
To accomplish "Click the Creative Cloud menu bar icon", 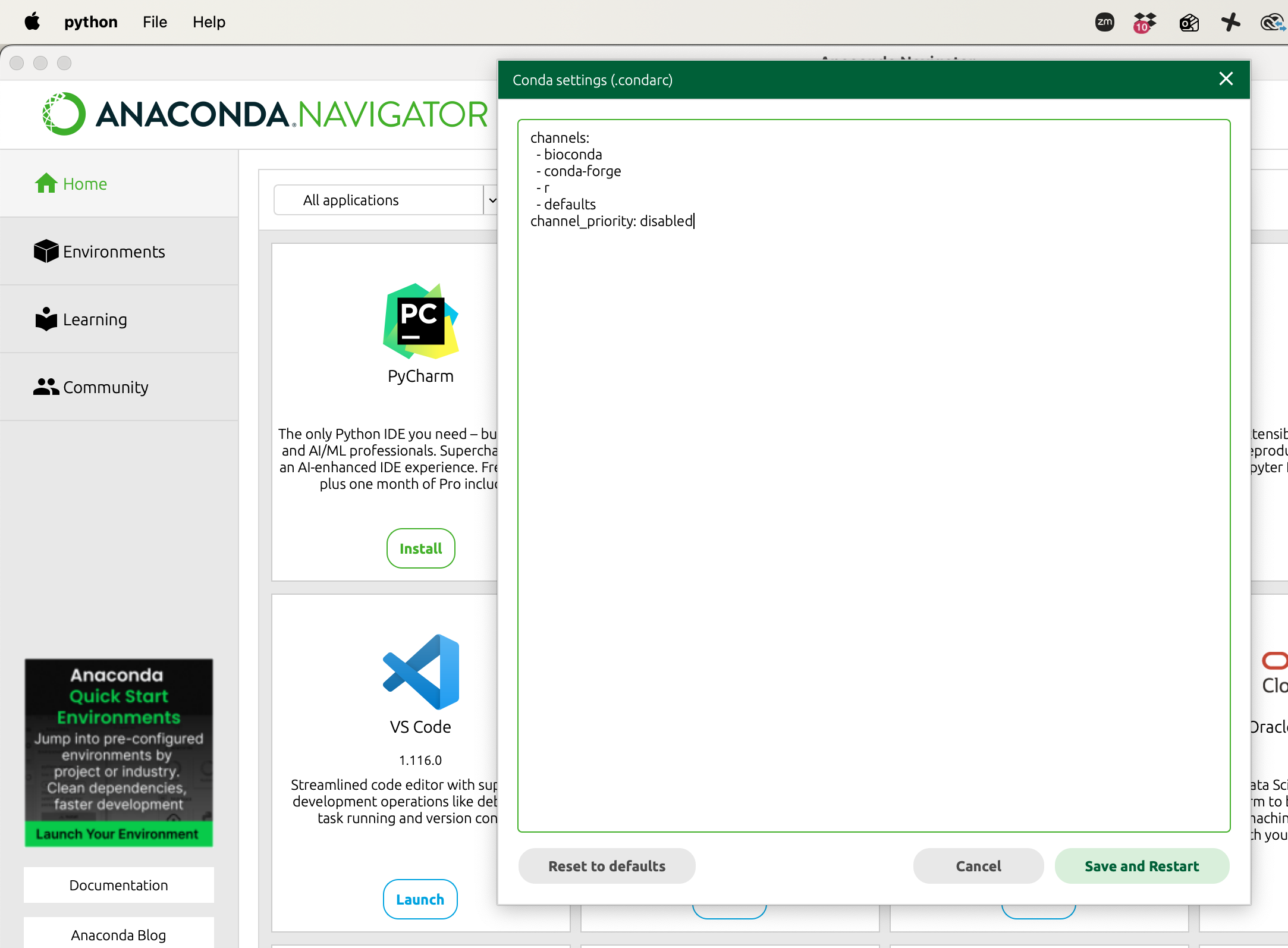I will click(x=1273, y=23).
